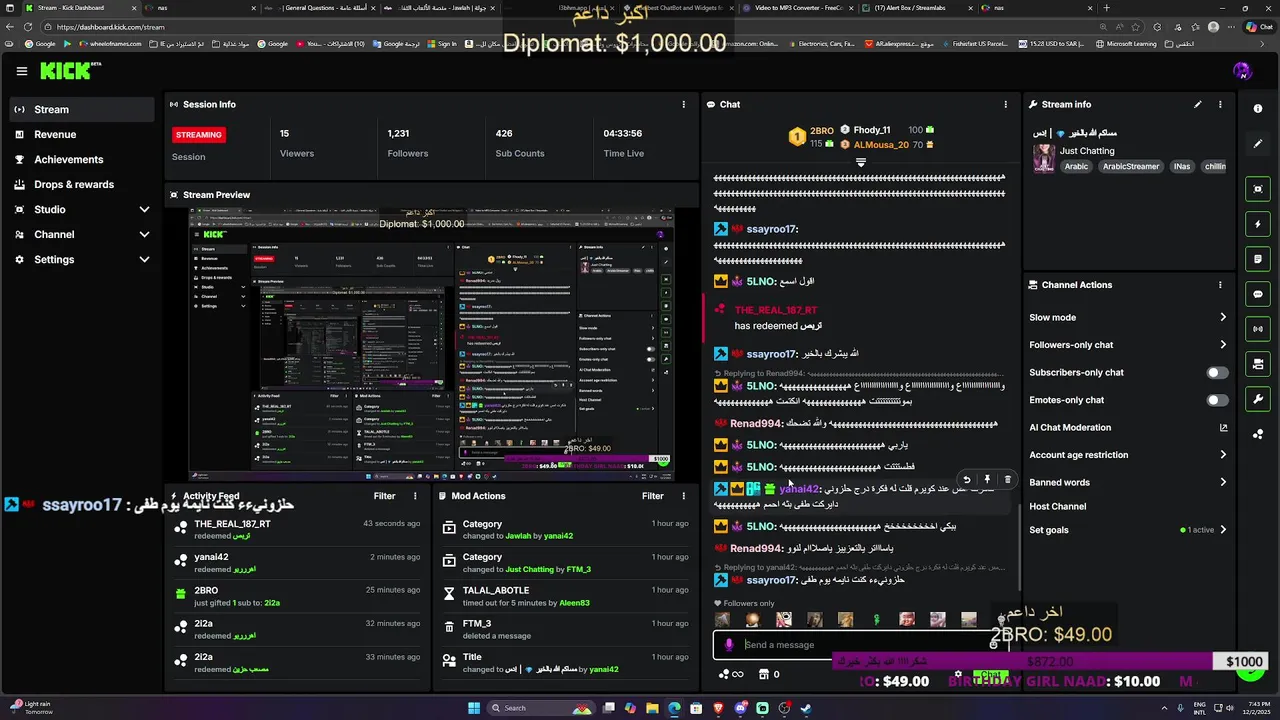Open the Just Chatting category thumbnail
Viewport: 1280px width, 720px height.
click(x=1043, y=158)
